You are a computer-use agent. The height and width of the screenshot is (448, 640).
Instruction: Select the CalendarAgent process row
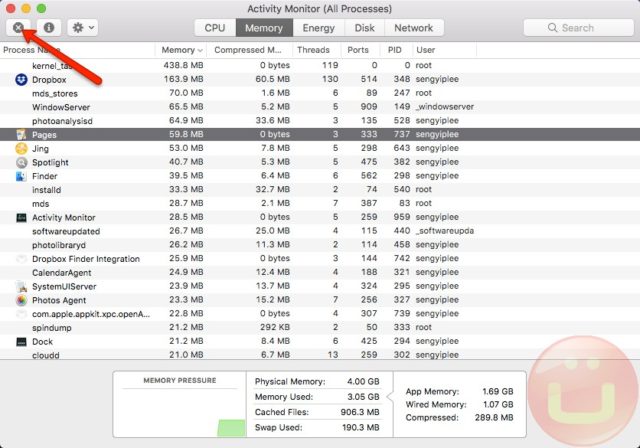point(320,272)
